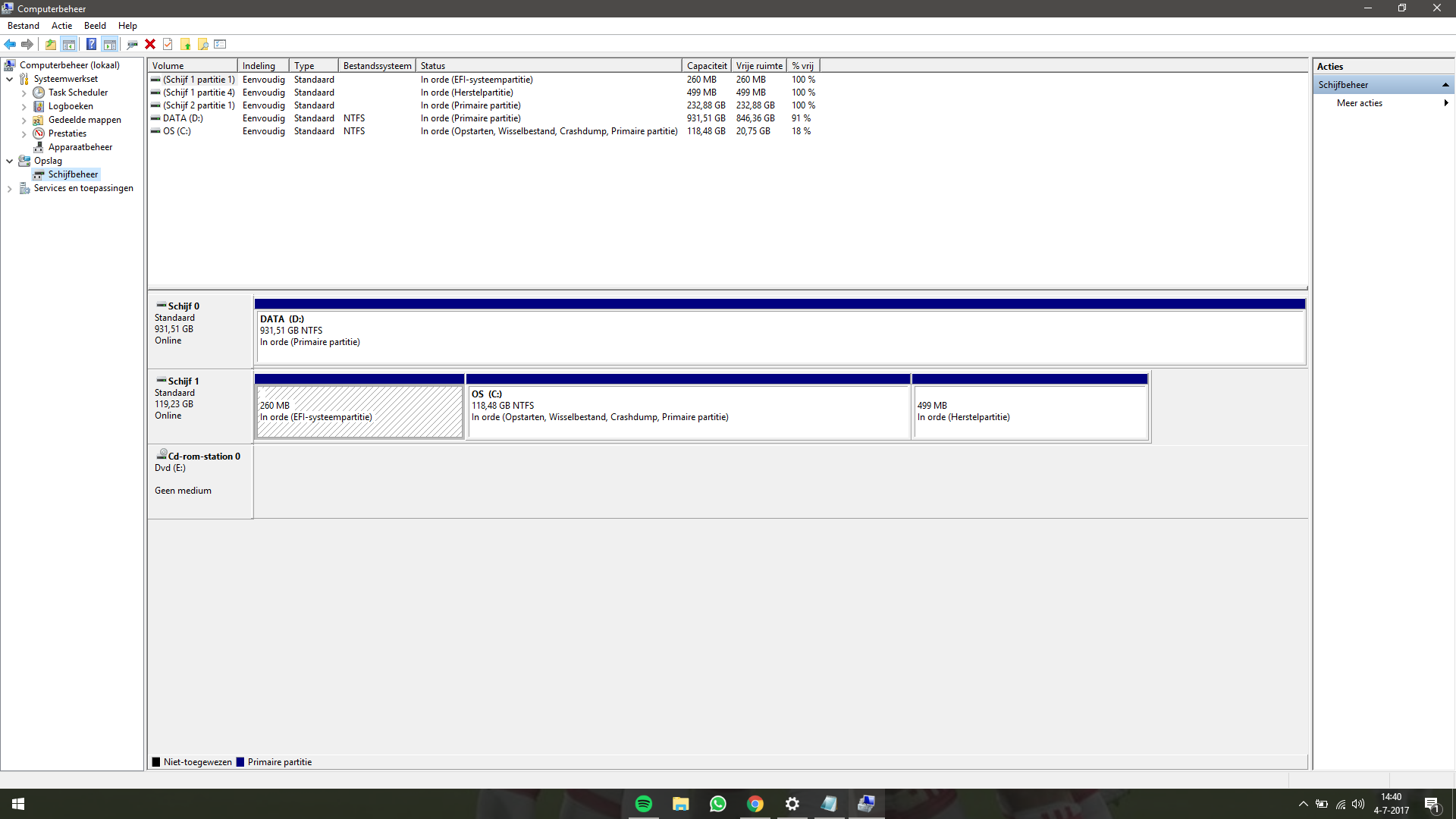Click the blue Help question mark icon
The height and width of the screenshot is (819, 1456).
point(91,44)
